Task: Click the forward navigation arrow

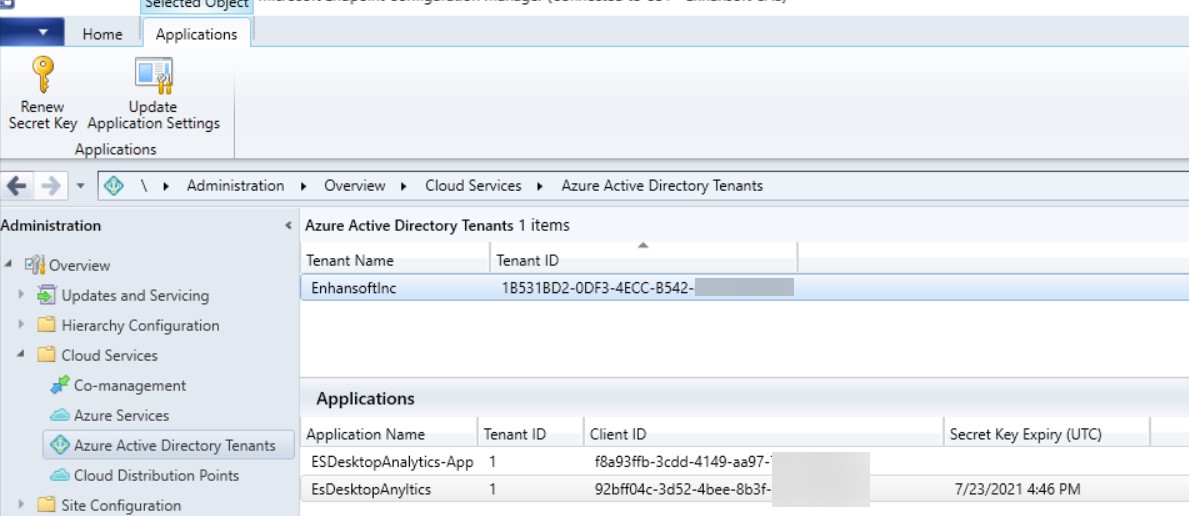Action: [49, 186]
